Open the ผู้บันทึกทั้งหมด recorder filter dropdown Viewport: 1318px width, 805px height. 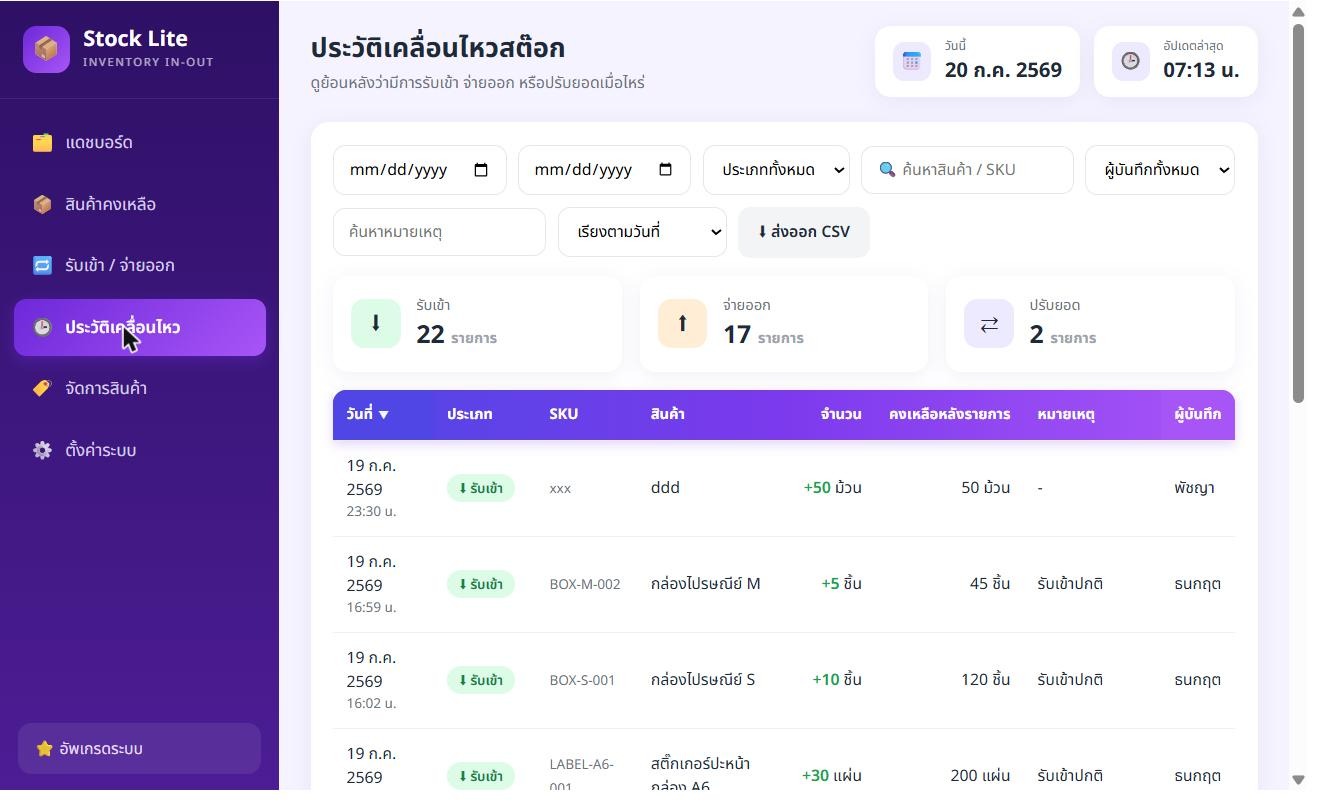1160,170
